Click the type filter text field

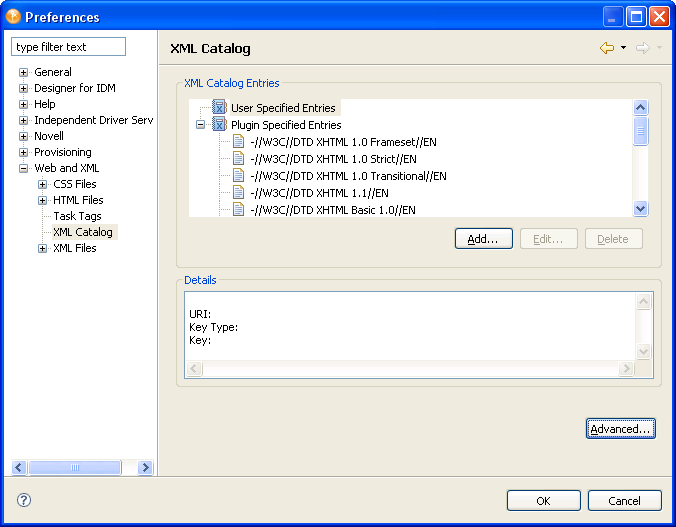(69, 47)
